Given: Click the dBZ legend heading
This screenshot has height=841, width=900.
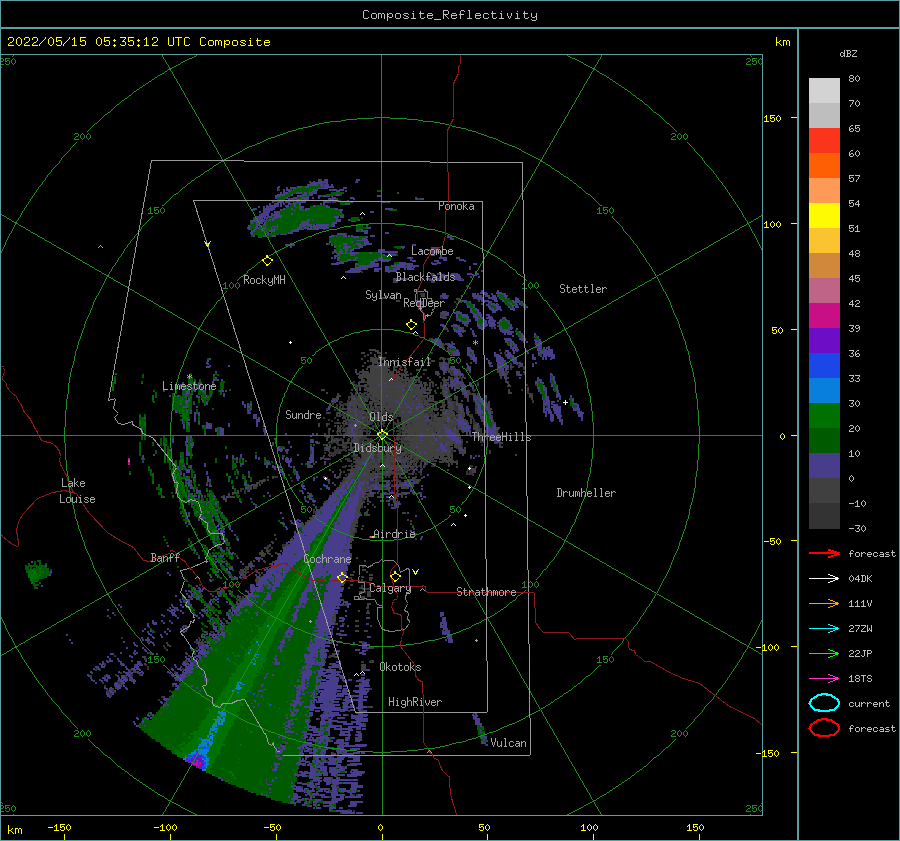Looking at the screenshot, I should point(848,53).
